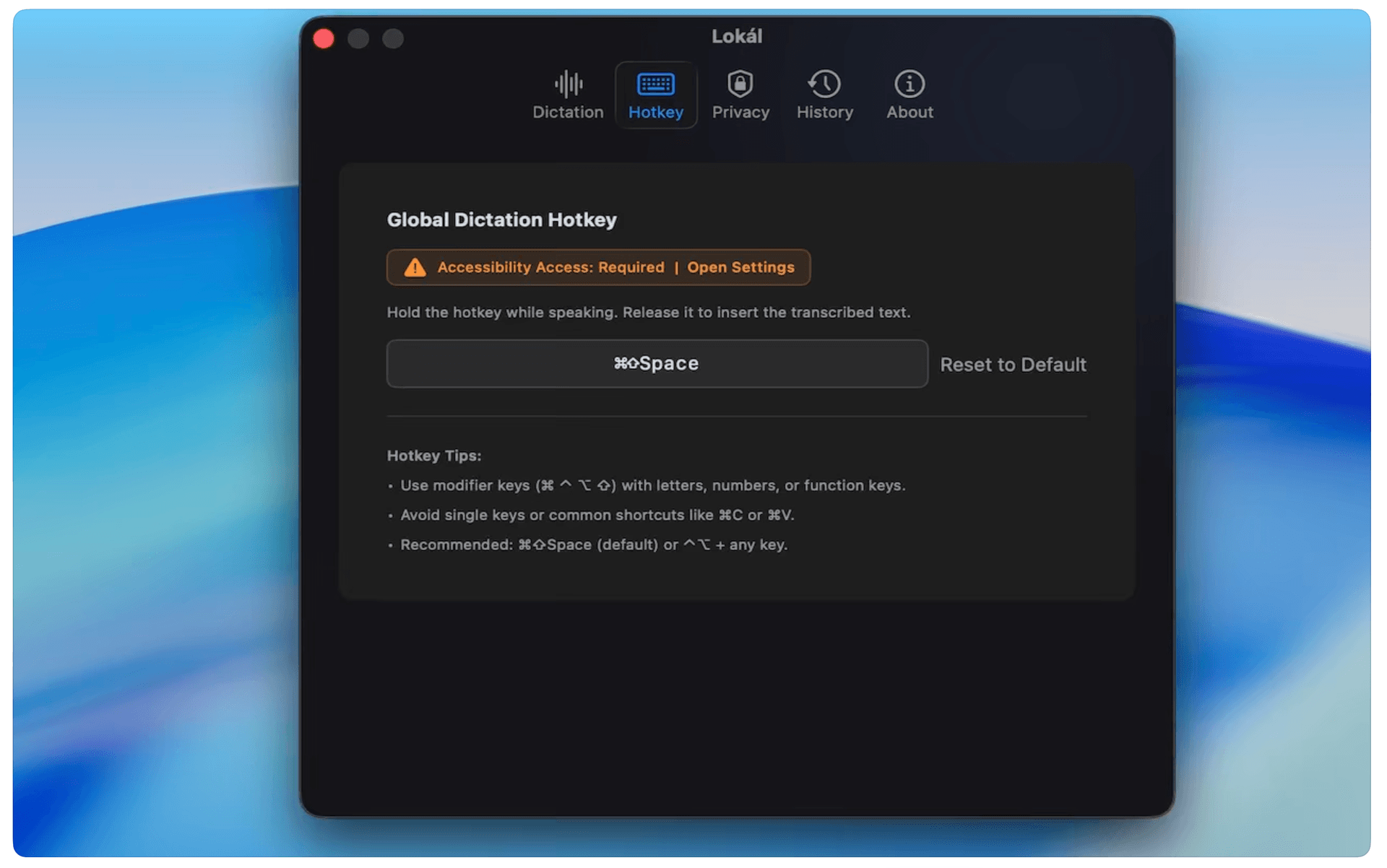Open Privacy settings via the lock icon
The height and width of the screenshot is (868, 1387).
pyautogui.click(x=740, y=84)
